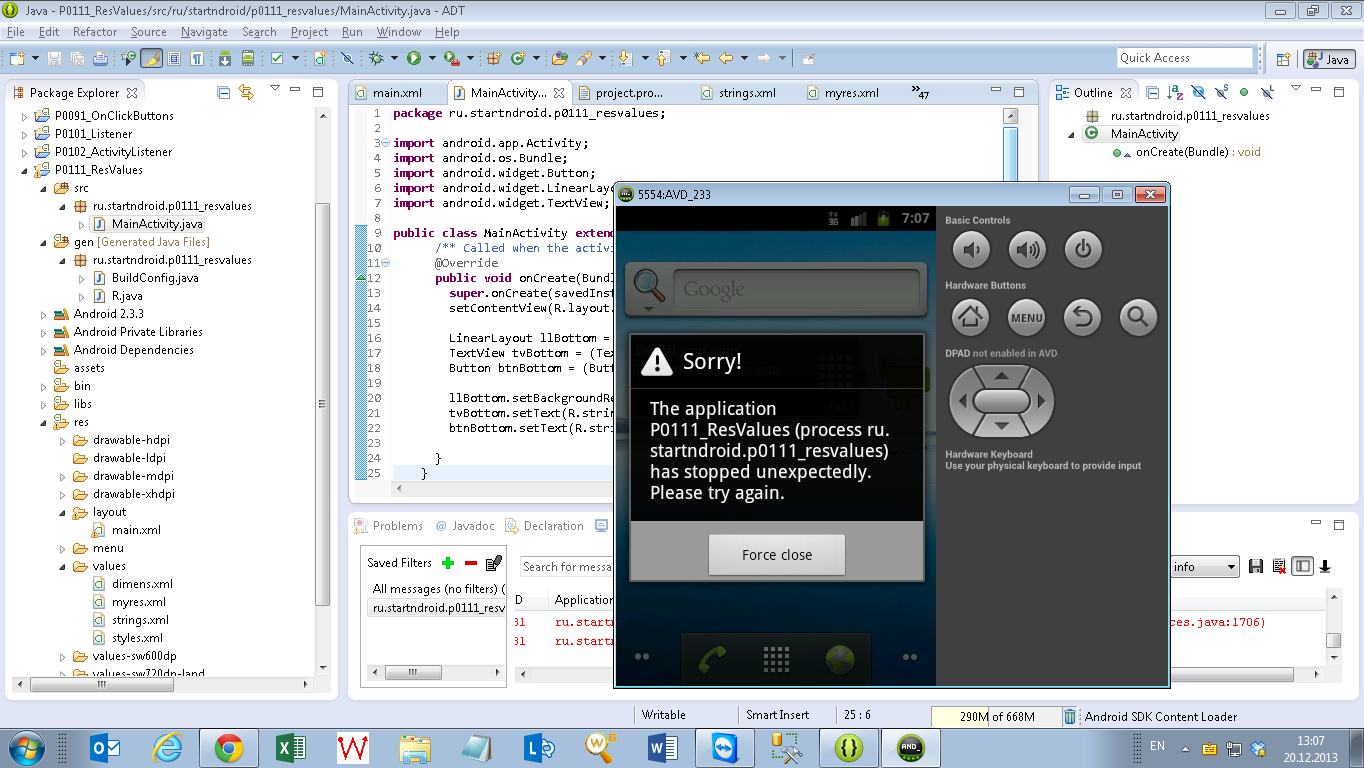The width and height of the screenshot is (1364, 768).
Task: Open the Window menu
Action: pos(399,32)
